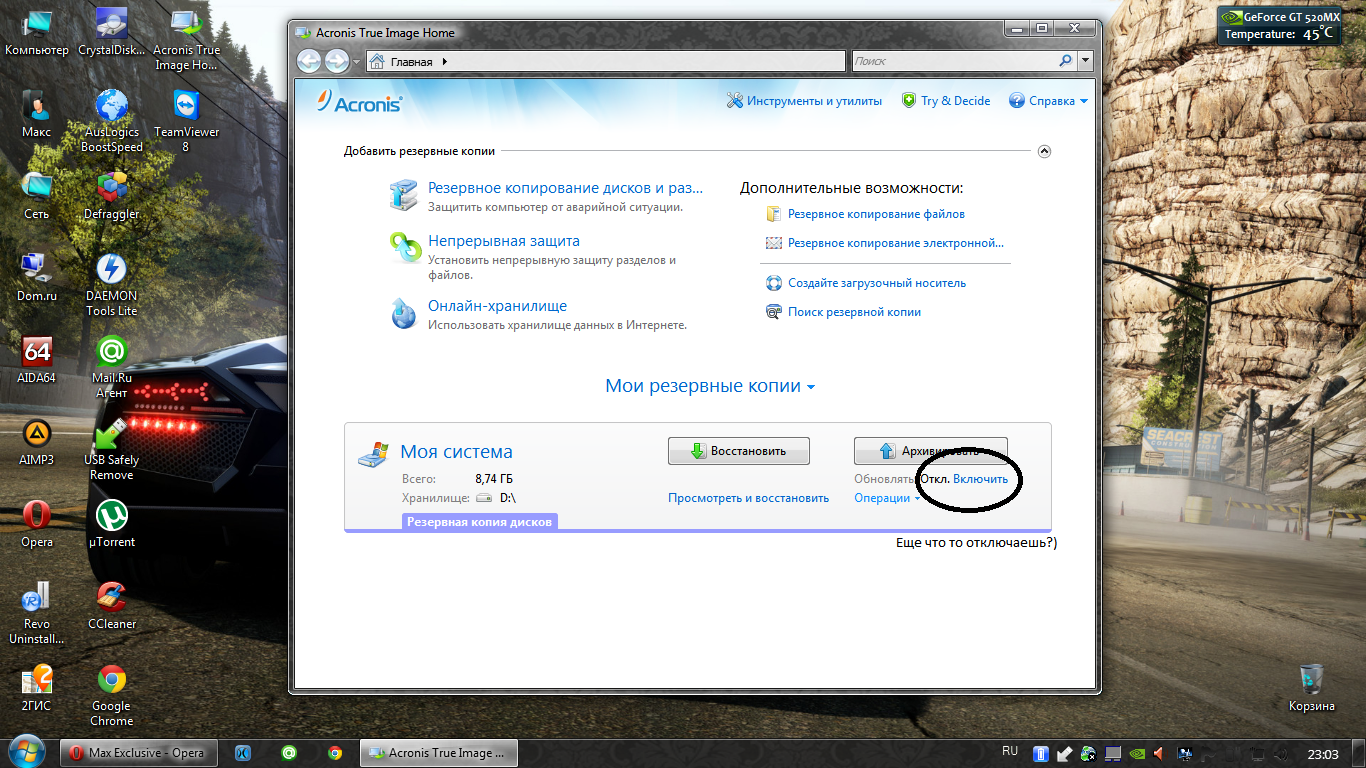
Task: Open AusLogics BoostSpeed desktop icon
Action: 111,121
